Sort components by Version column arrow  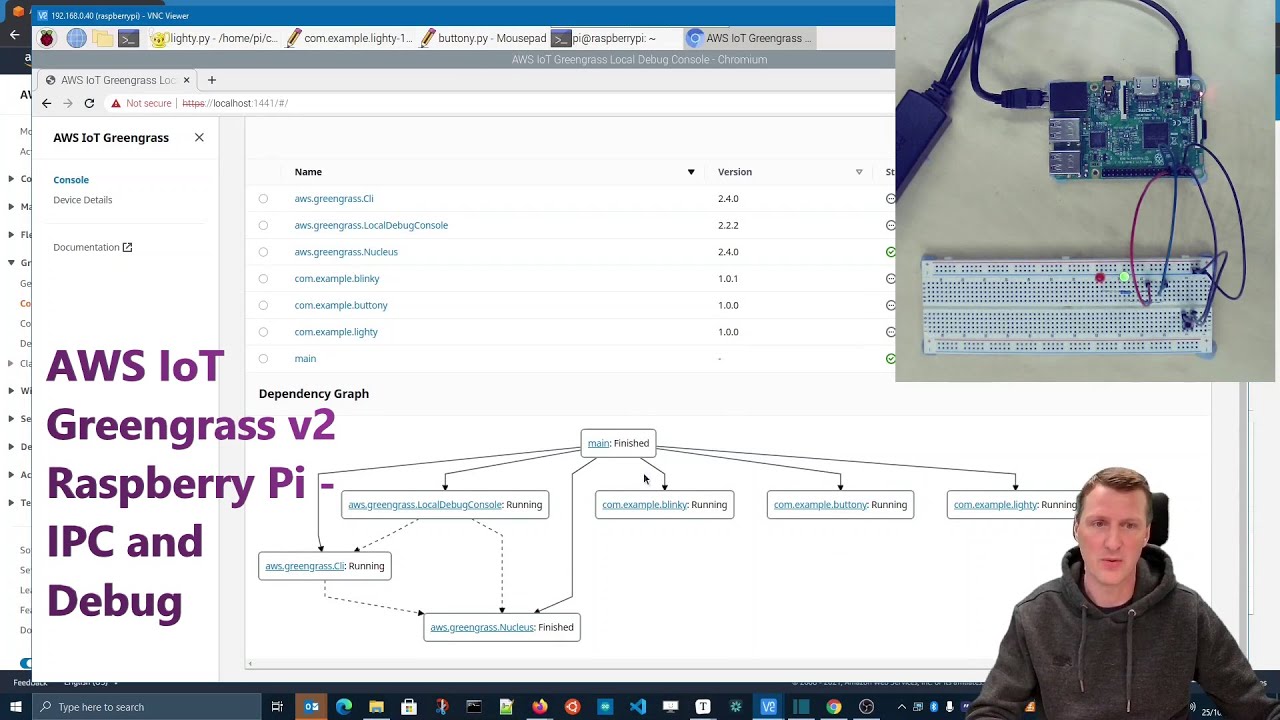click(859, 172)
